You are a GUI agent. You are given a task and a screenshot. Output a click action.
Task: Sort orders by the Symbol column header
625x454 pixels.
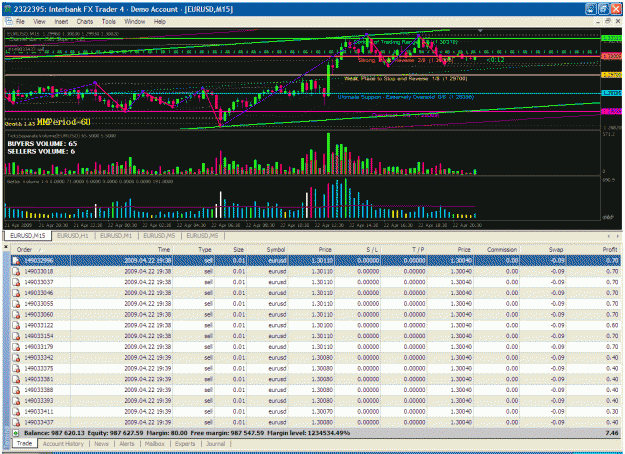(x=268, y=250)
